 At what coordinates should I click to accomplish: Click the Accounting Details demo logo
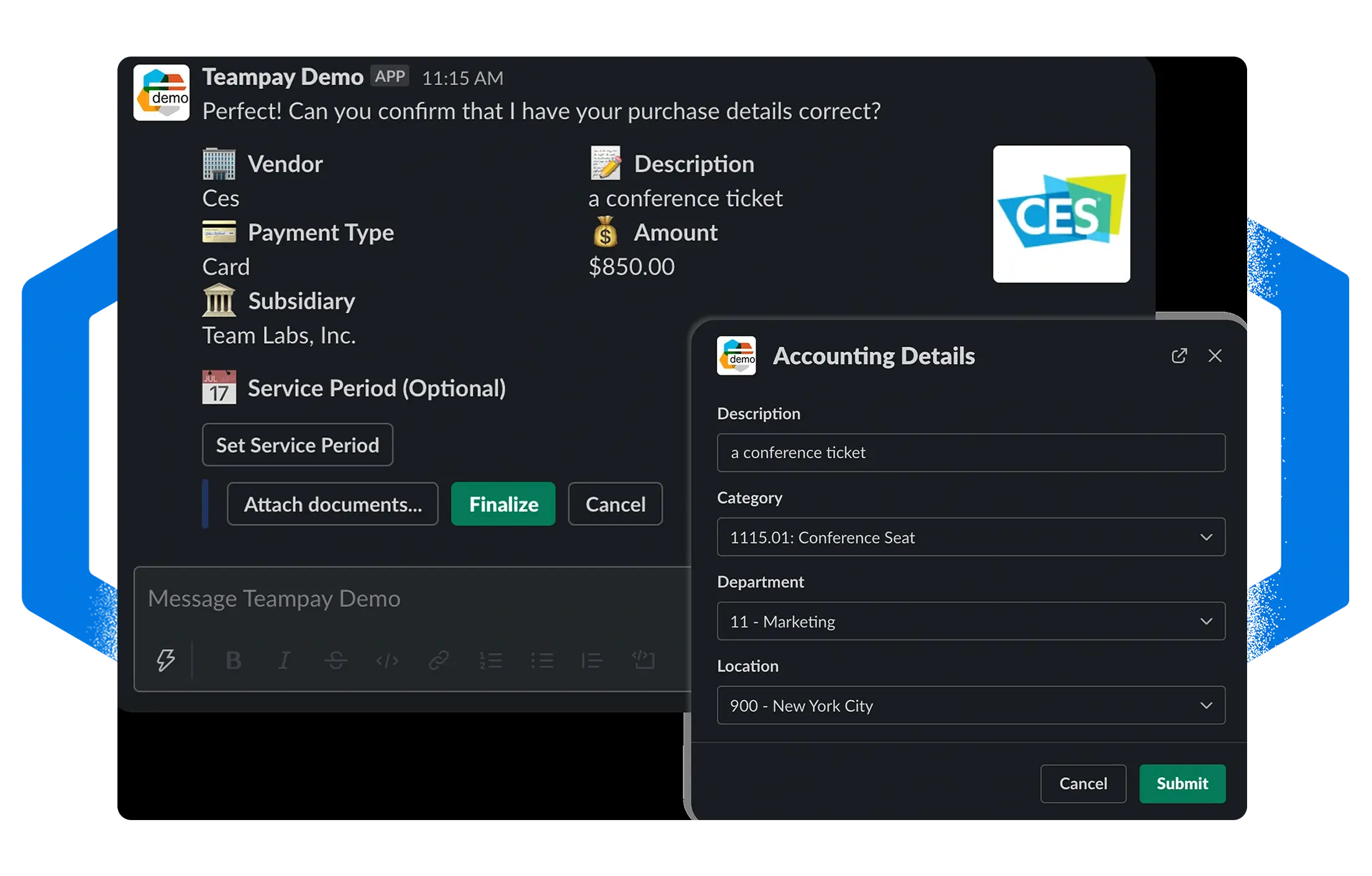point(736,355)
